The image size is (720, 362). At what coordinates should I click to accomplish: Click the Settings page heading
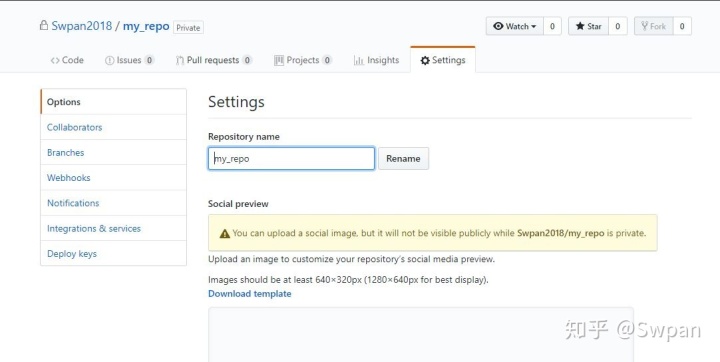pyautogui.click(x=236, y=102)
